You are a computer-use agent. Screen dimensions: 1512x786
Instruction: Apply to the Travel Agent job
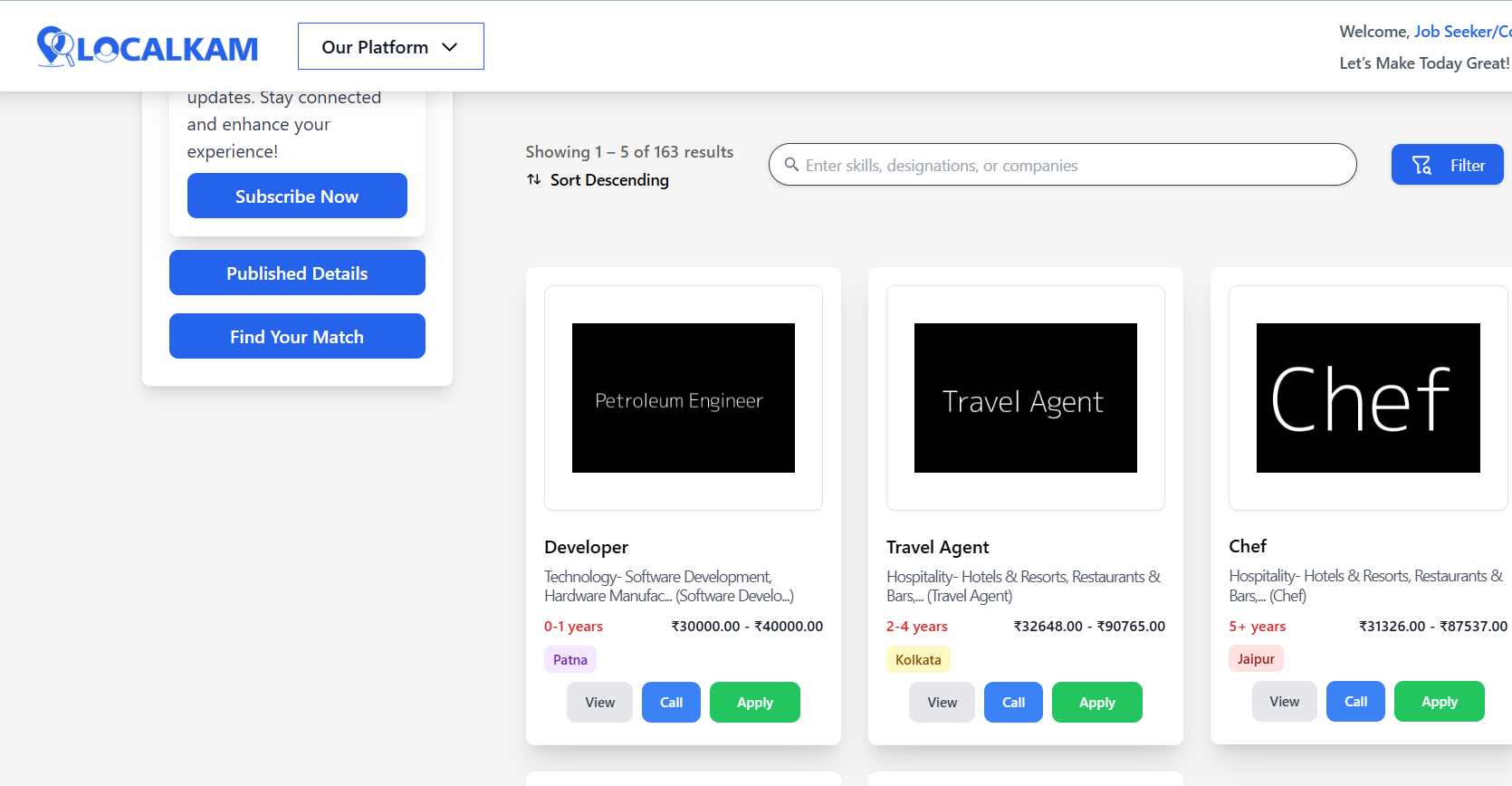[1096, 703]
